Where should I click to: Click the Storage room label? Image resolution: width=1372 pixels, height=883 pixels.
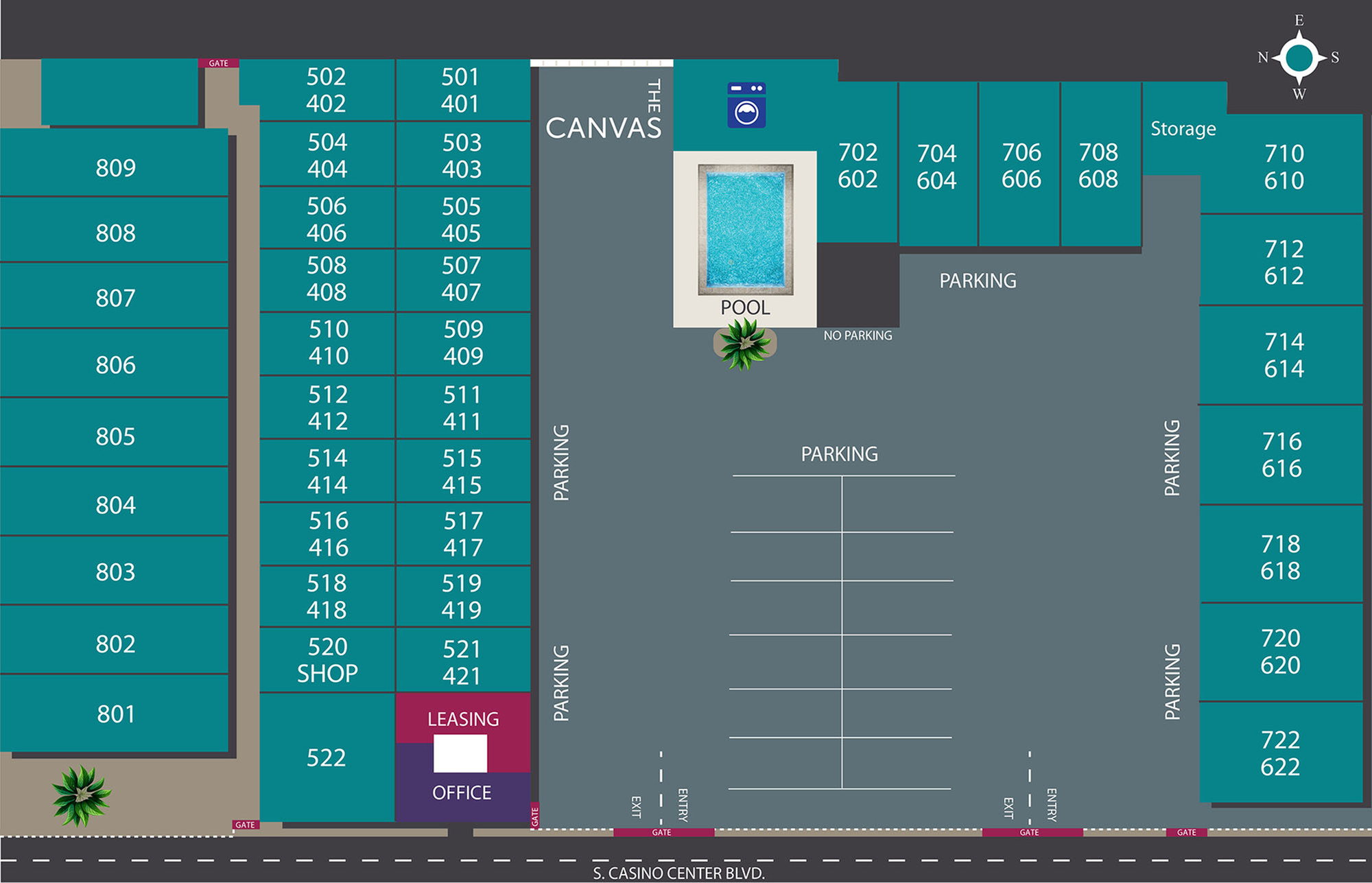tap(1183, 128)
